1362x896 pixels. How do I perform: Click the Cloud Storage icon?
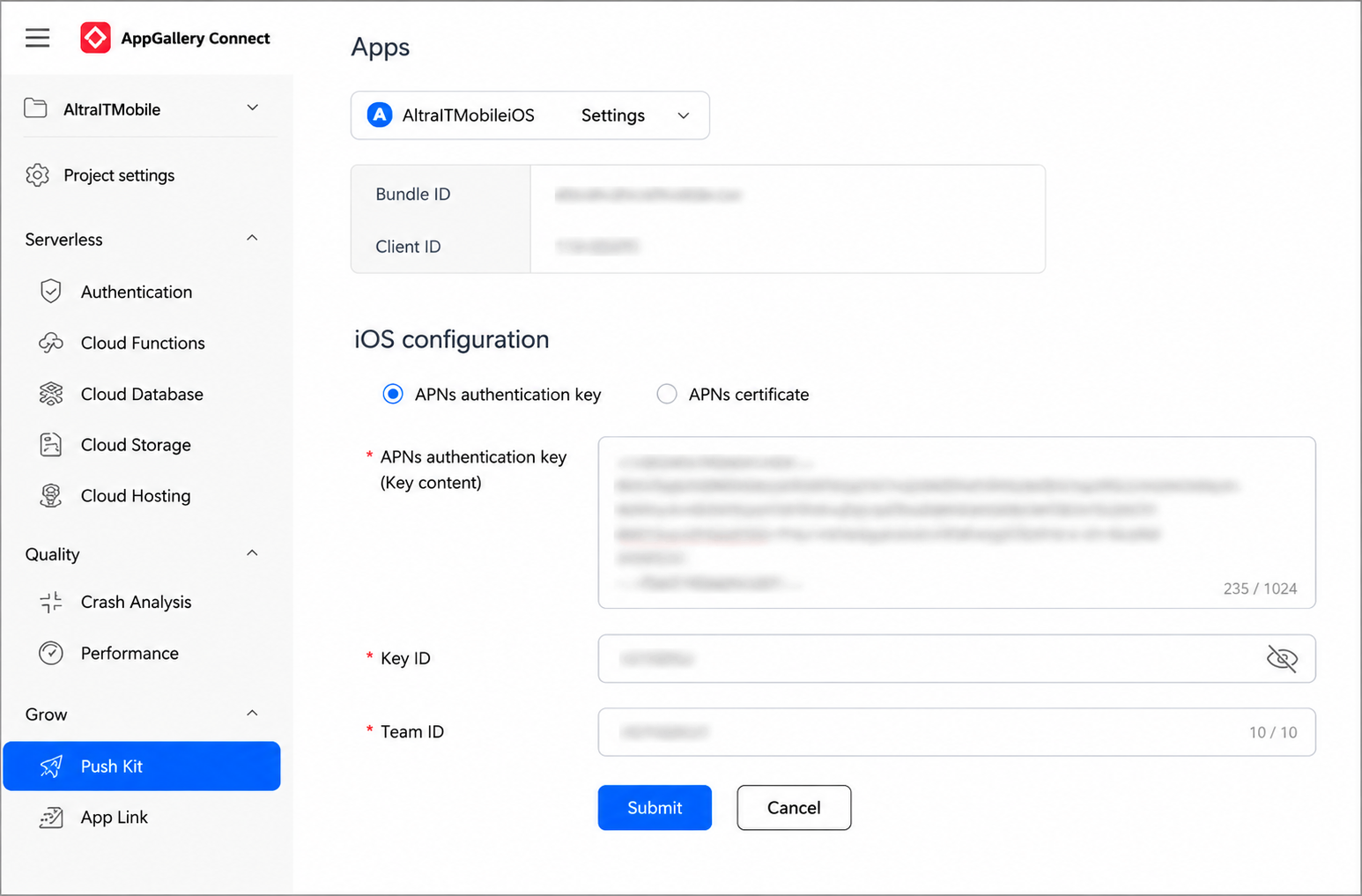[x=51, y=445]
